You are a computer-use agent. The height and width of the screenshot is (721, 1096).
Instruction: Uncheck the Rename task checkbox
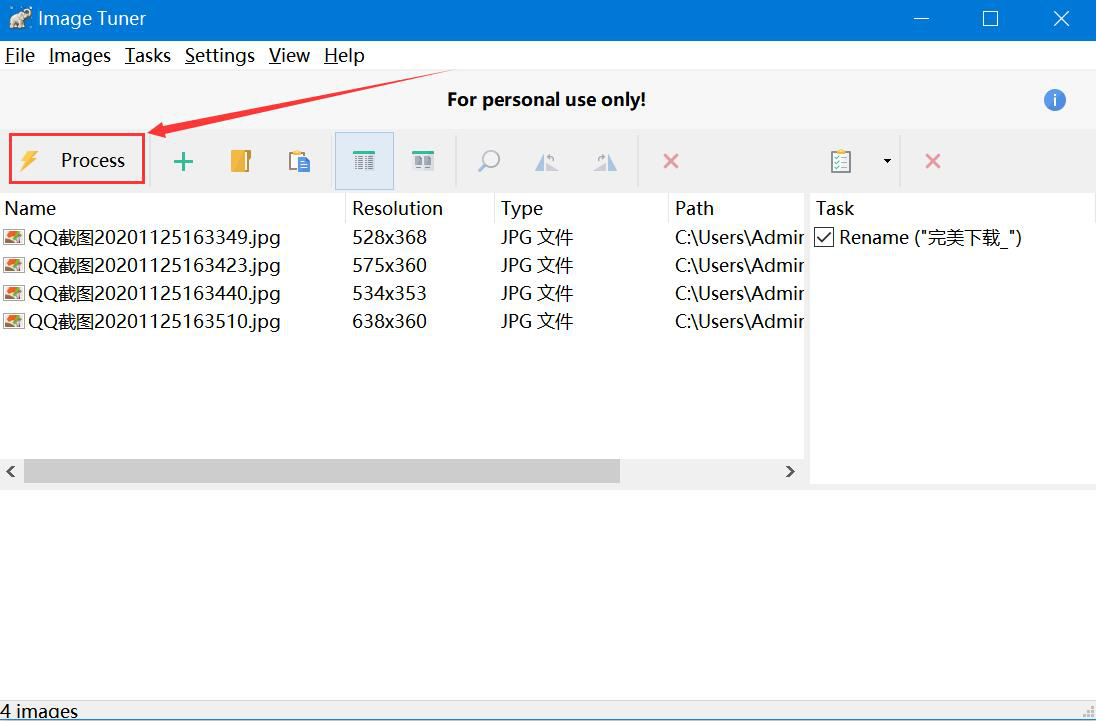click(x=824, y=237)
